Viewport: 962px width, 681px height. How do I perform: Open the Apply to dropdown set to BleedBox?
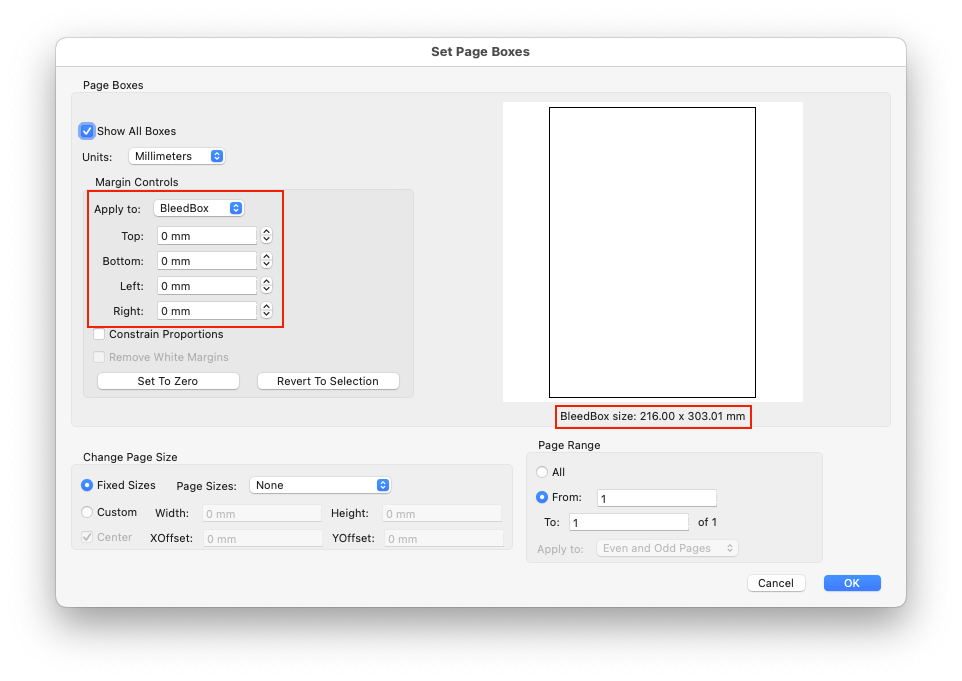click(x=197, y=208)
